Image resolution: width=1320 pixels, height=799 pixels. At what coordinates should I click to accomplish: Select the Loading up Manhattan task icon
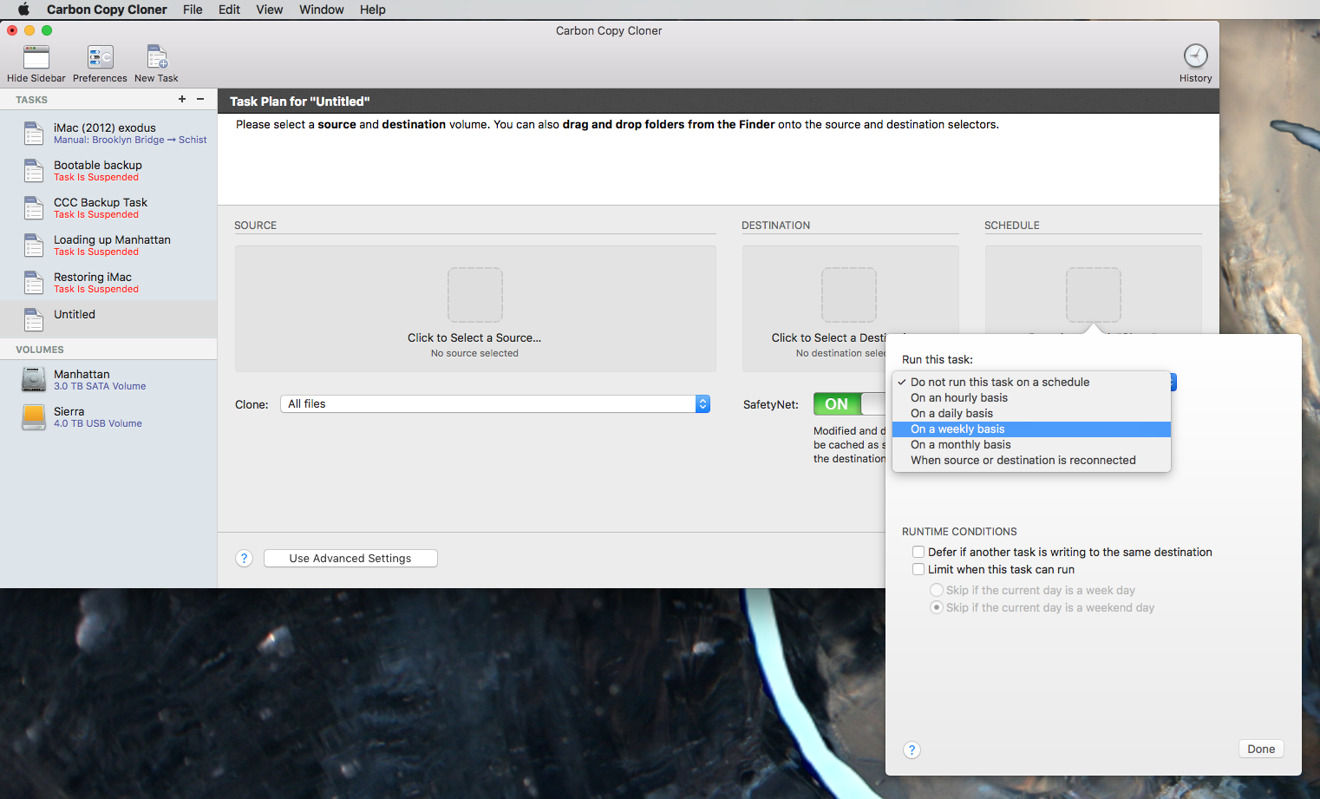(34, 246)
